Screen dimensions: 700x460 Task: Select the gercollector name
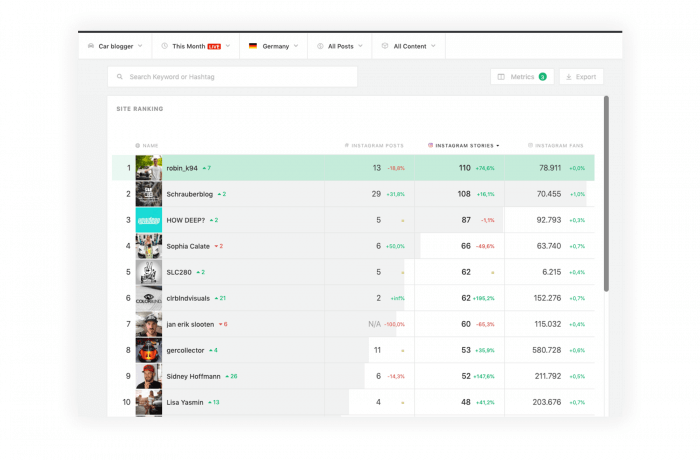(185, 351)
